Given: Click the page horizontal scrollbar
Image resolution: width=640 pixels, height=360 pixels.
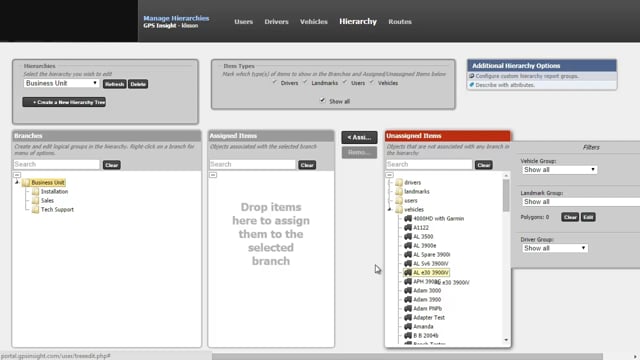Looking at the screenshot, I should pyautogui.click(x=407, y=356).
